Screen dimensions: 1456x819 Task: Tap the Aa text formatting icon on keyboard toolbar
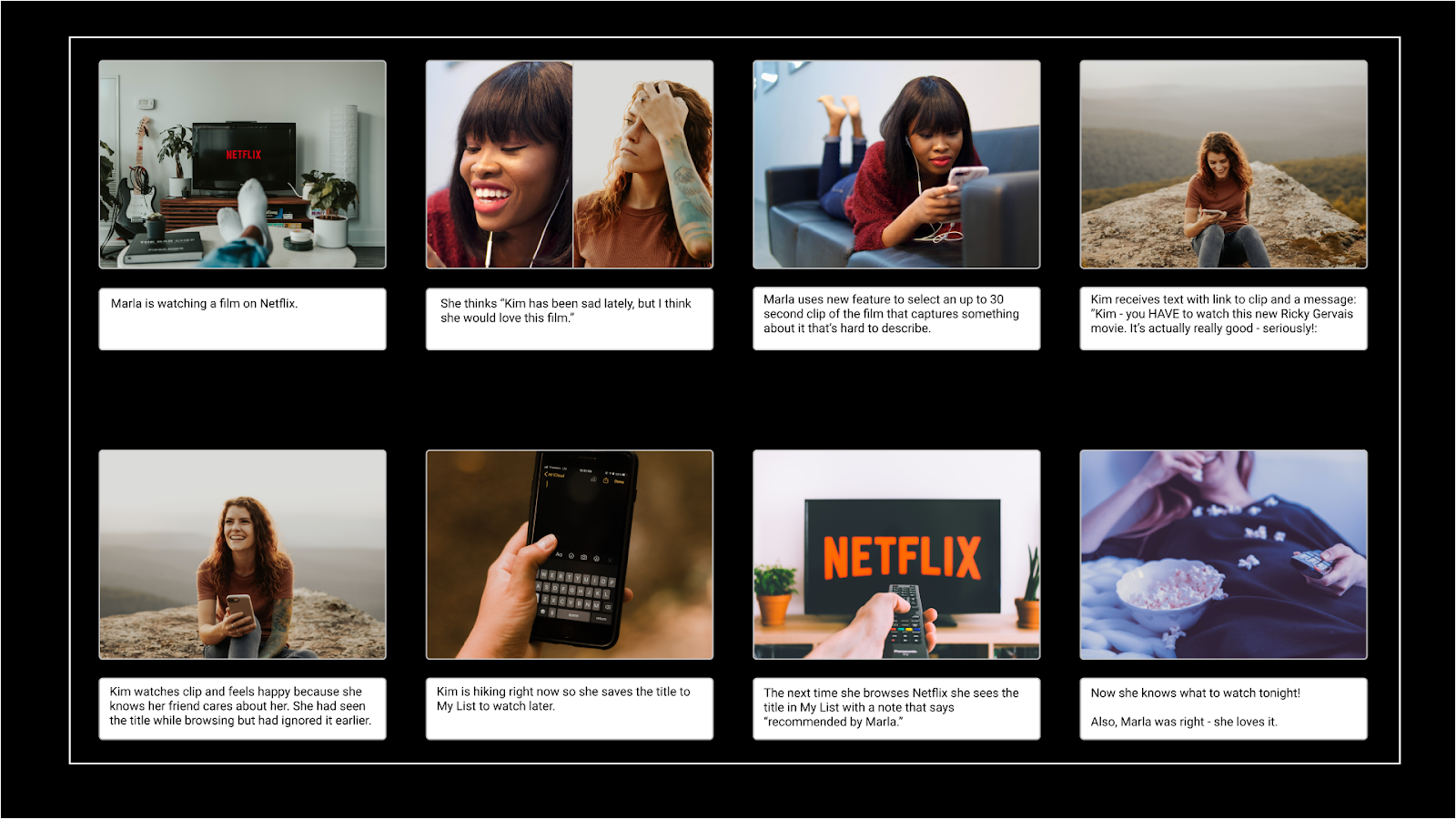[559, 554]
